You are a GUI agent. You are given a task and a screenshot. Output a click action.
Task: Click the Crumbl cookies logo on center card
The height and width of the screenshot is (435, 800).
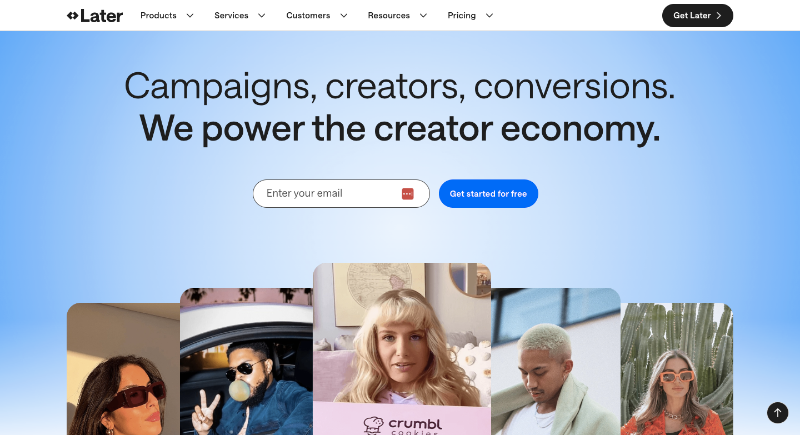pos(403,425)
